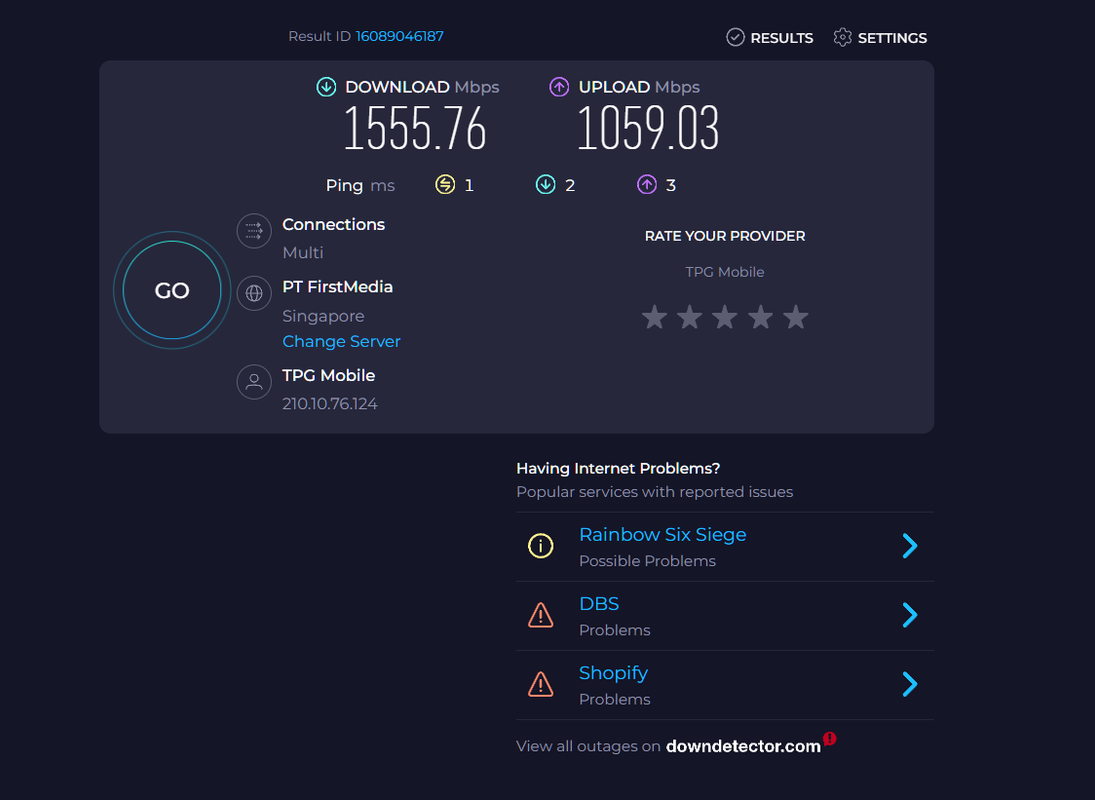The image size is (1095, 800).
Task: Rate provider five stars
Action: (x=795, y=317)
